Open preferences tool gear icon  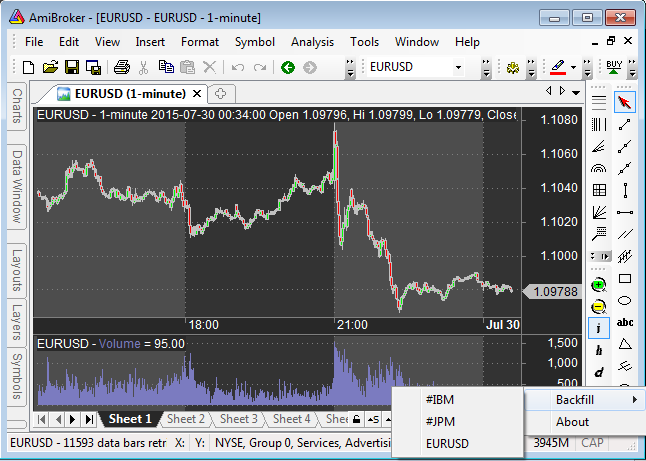click(513, 68)
